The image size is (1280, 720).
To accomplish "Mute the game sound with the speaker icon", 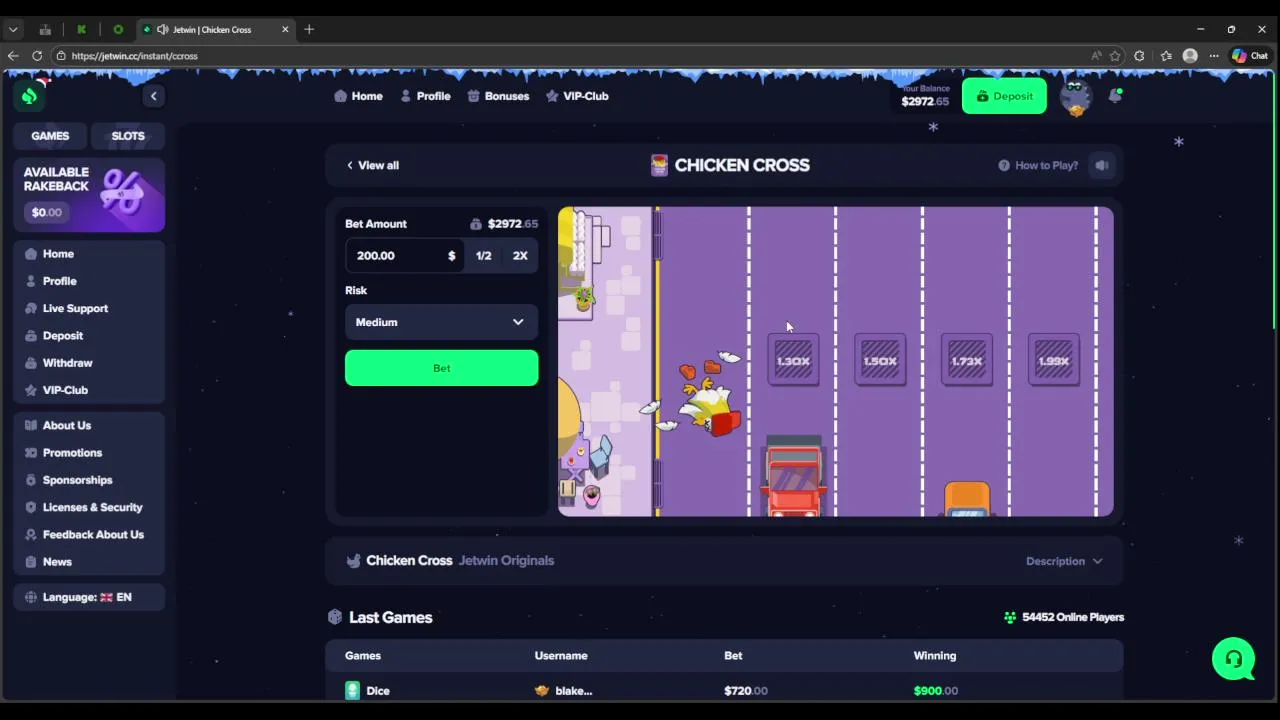I will click(1102, 165).
